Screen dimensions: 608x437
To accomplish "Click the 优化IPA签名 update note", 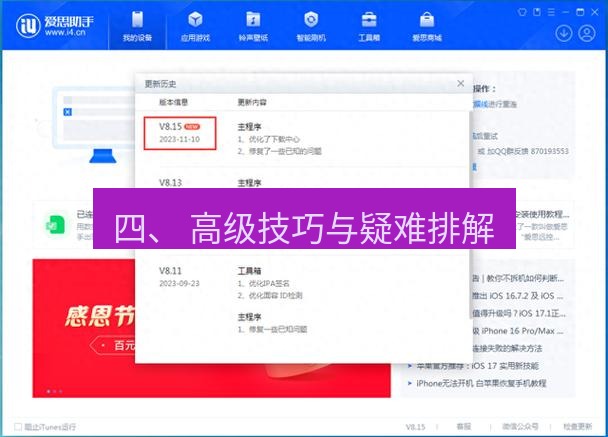I will point(264,283).
